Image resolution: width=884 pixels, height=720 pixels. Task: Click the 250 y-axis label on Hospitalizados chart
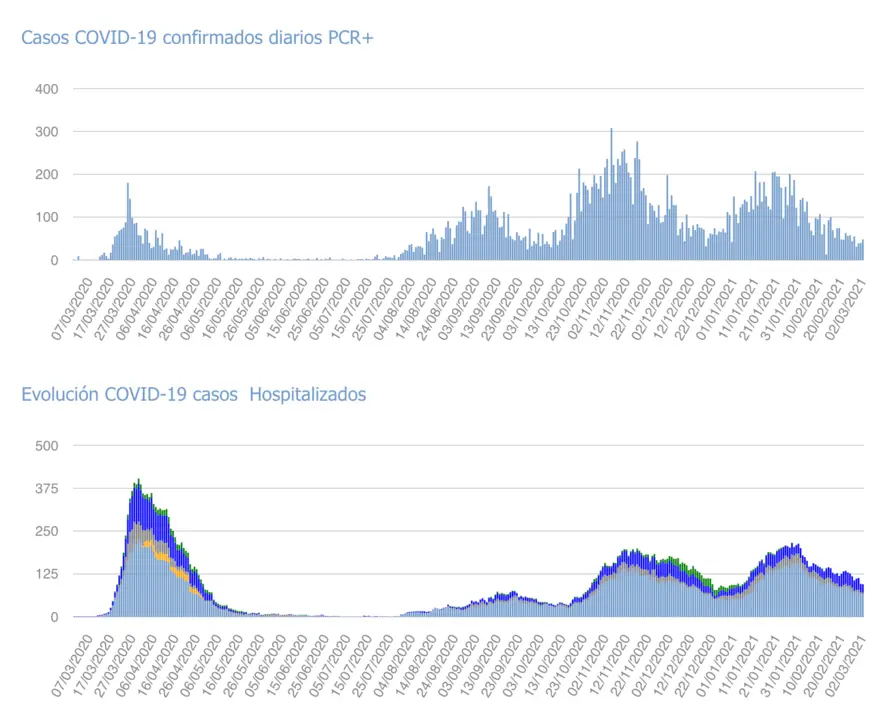pos(48,531)
